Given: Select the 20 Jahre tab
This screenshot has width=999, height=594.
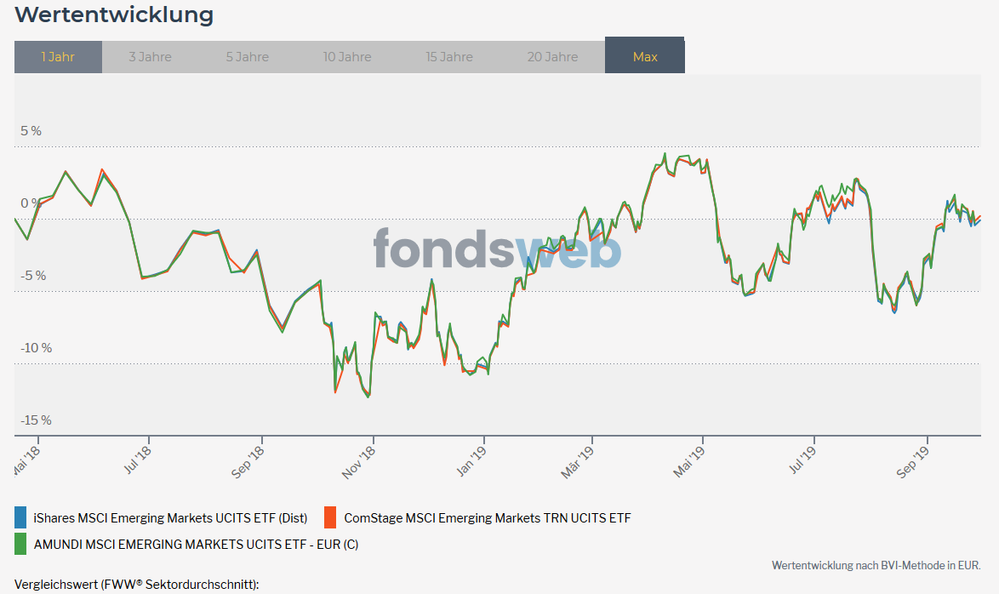Looking at the screenshot, I should click(x=552, y=57).
